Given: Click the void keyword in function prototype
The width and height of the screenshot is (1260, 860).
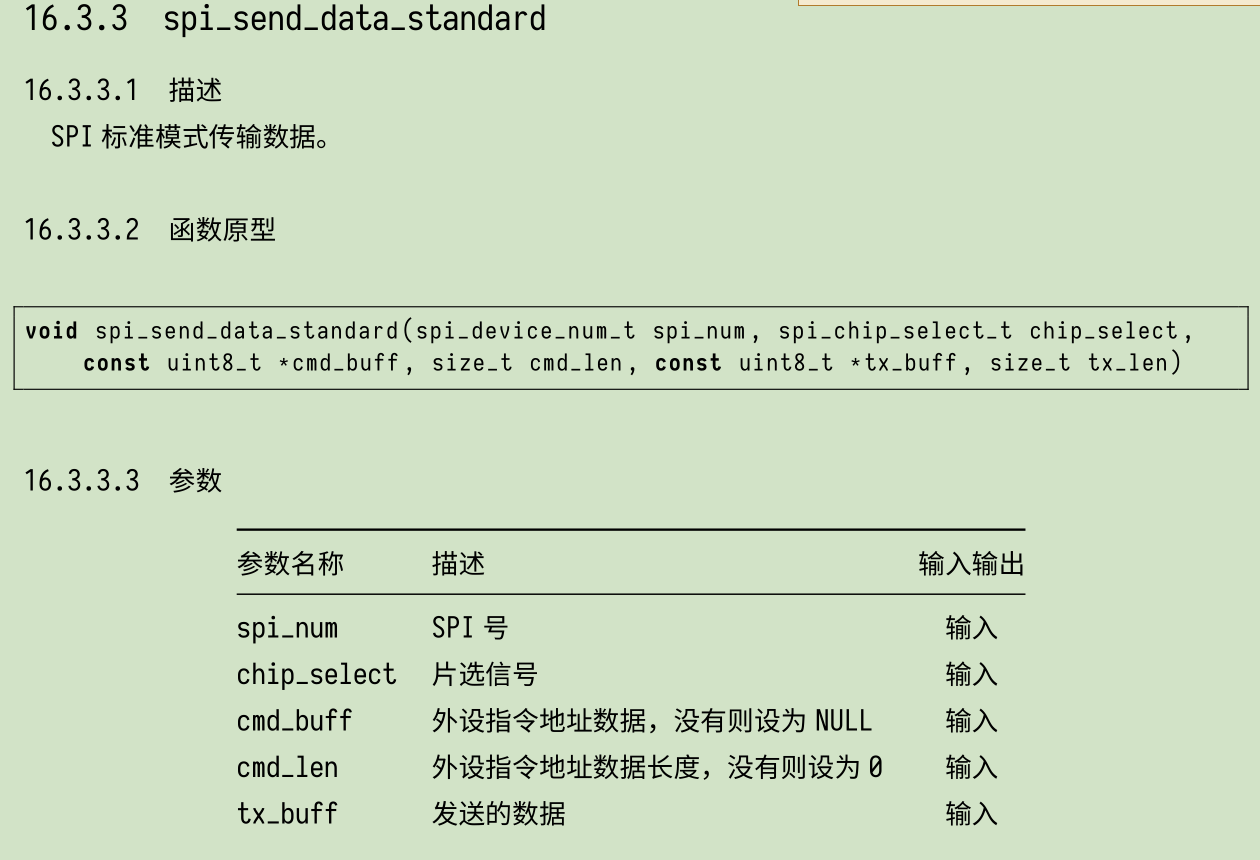Looking at the screenshot, I should [51, 331].
